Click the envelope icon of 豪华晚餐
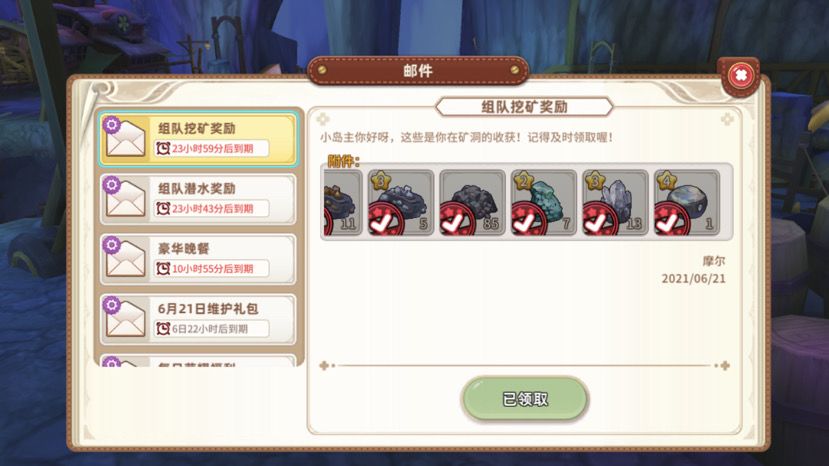The width and height of the screenshot is (829, 466). (x=125, y=259)
